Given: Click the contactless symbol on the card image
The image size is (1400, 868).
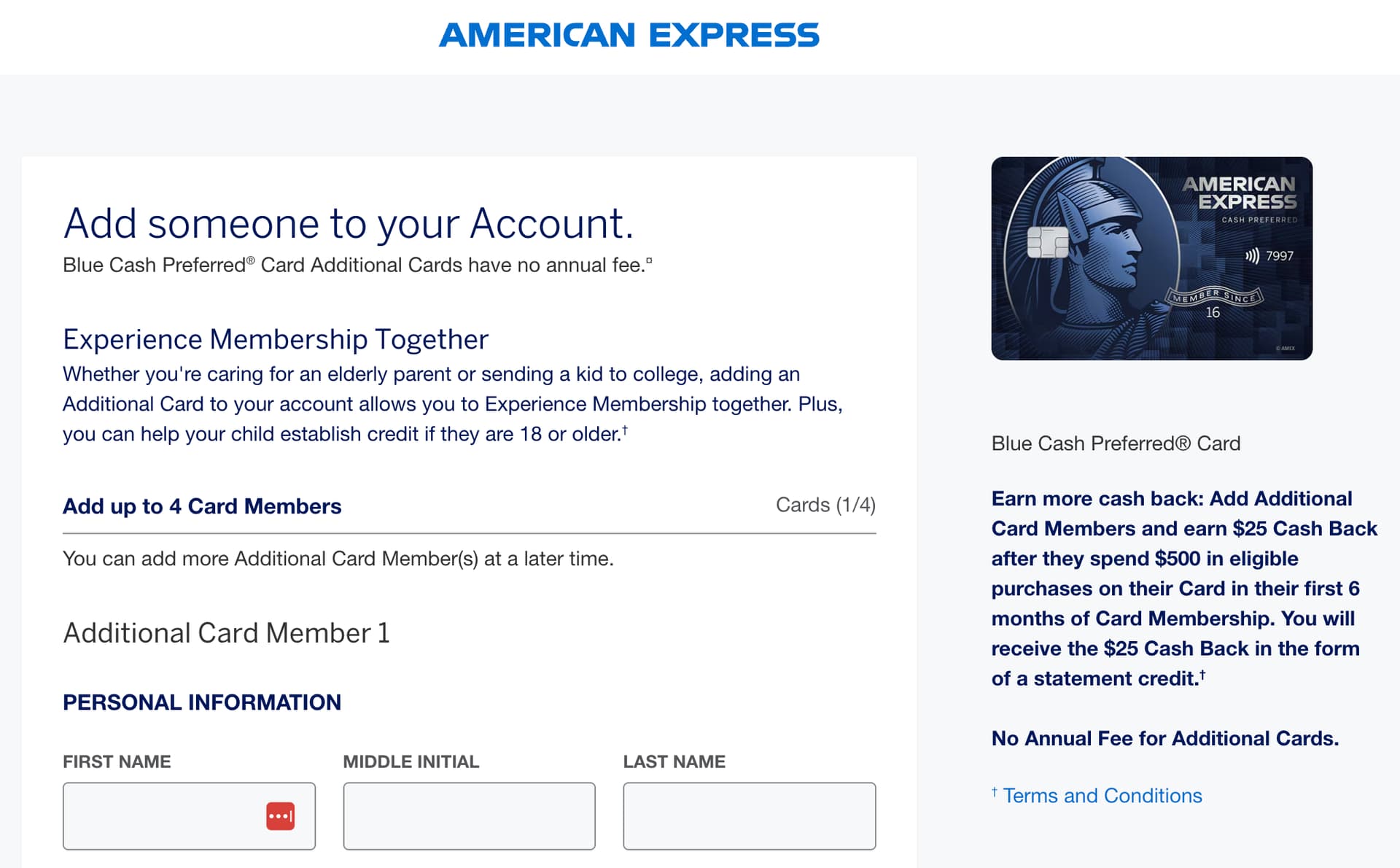Looking at the screenshot, I should point(1252,256).
